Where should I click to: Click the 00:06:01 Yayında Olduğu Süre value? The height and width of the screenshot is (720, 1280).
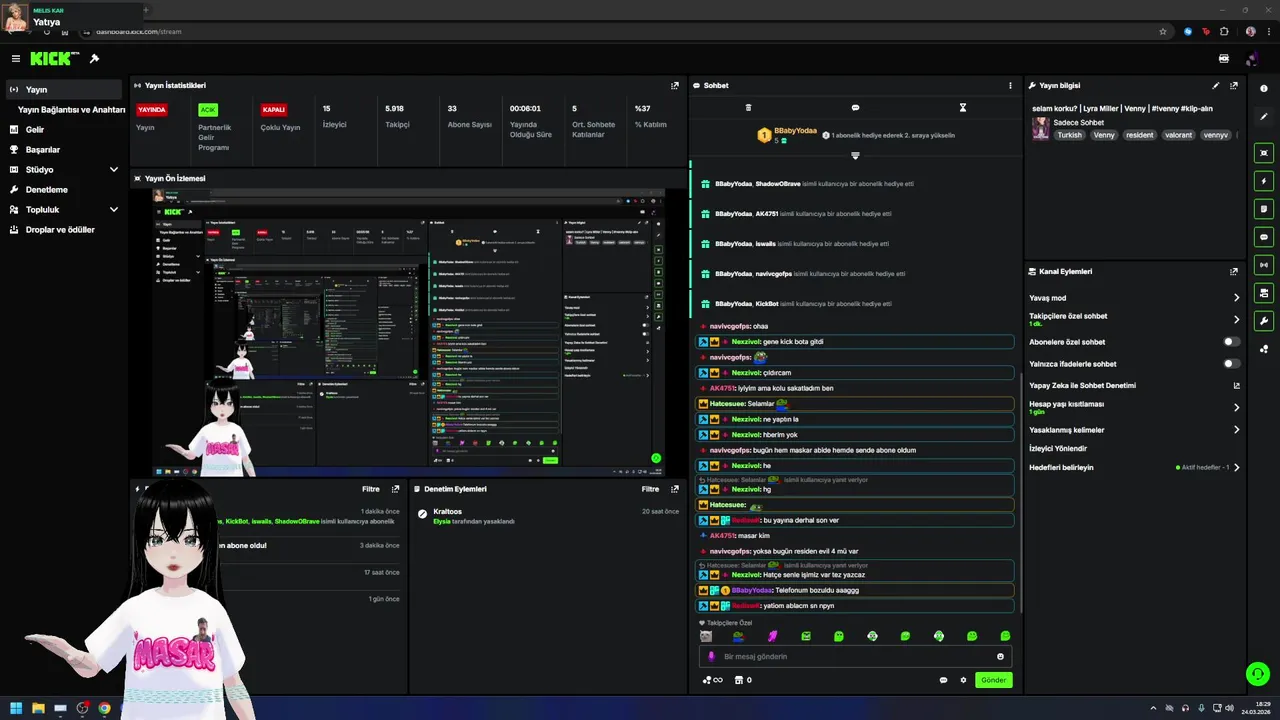point(525,109)
